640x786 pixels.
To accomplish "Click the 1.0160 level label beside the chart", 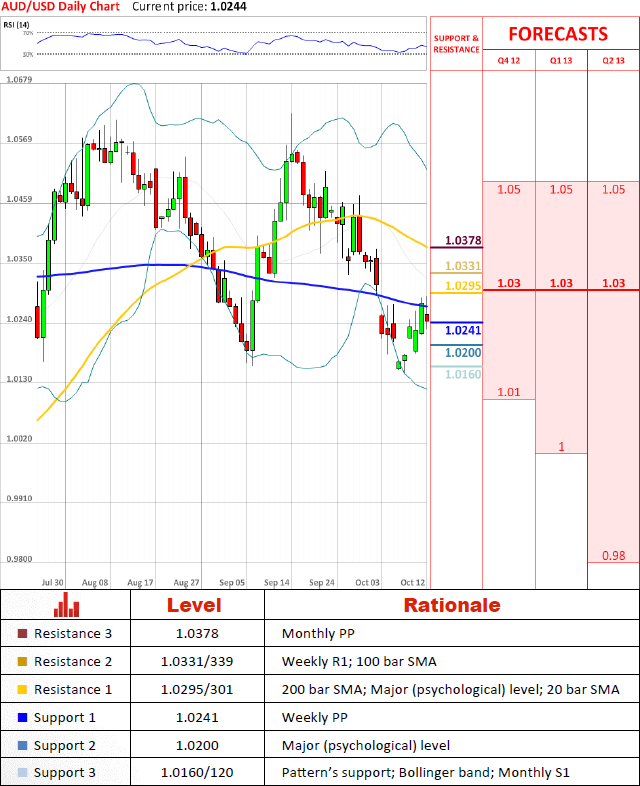I will [x=462, y=374].
